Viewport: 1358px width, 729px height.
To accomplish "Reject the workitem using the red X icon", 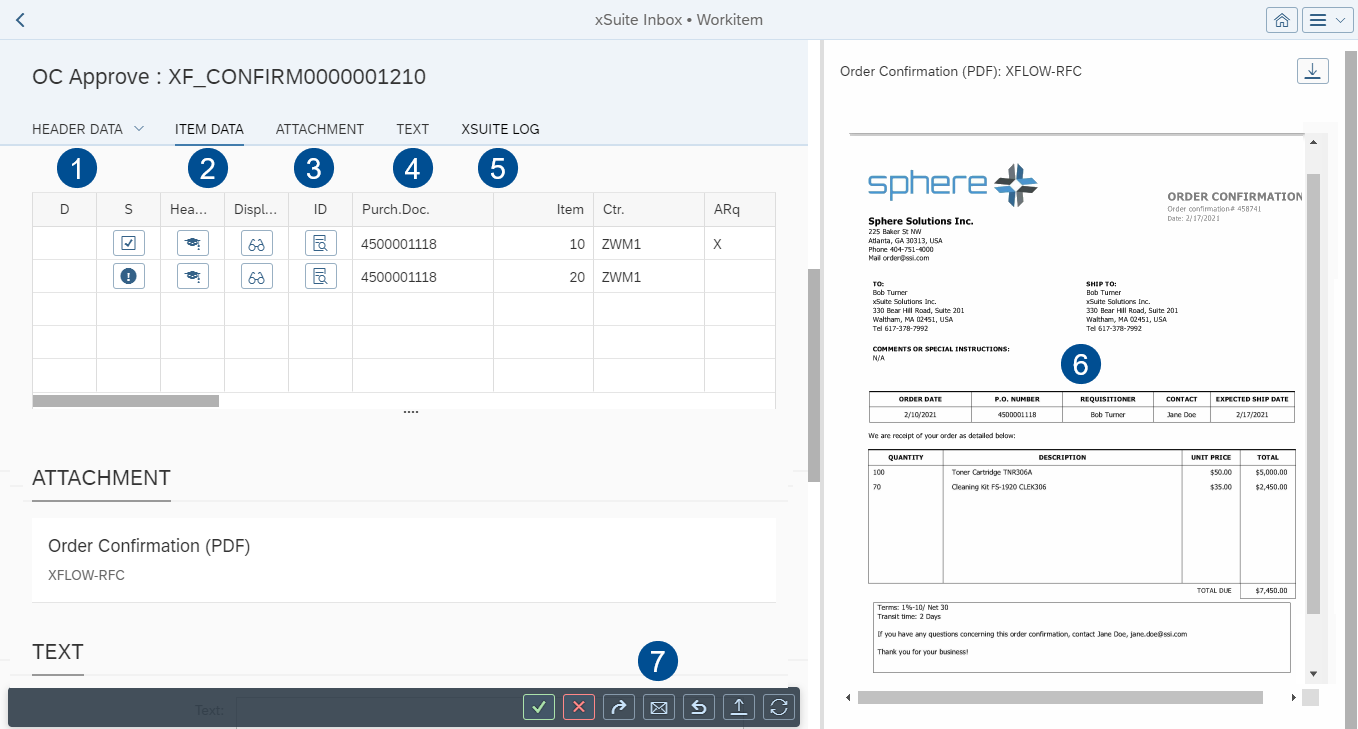I will [579, 706].
